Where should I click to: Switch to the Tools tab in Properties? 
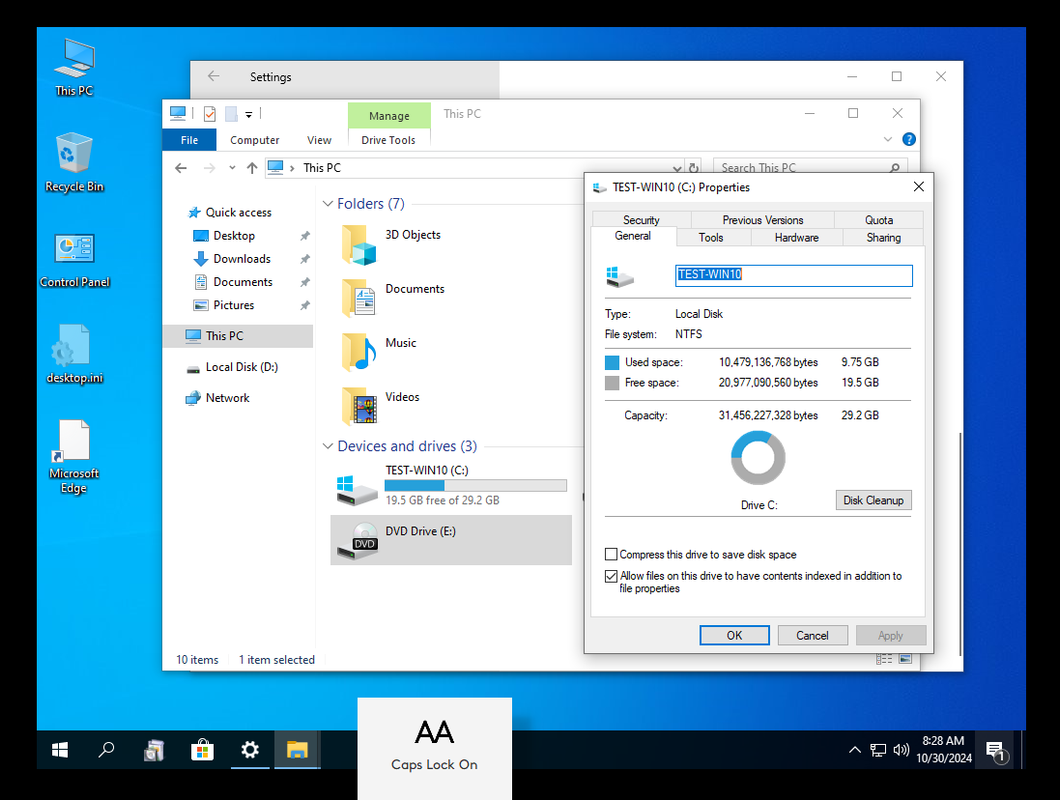tap(710, 237)
